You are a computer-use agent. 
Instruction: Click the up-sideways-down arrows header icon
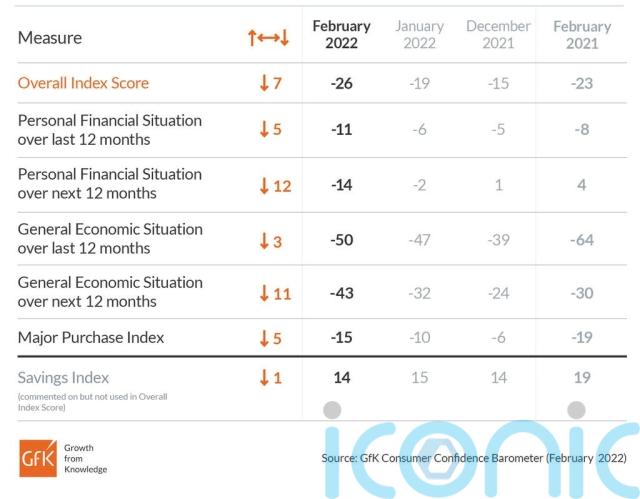pos(269,38)
